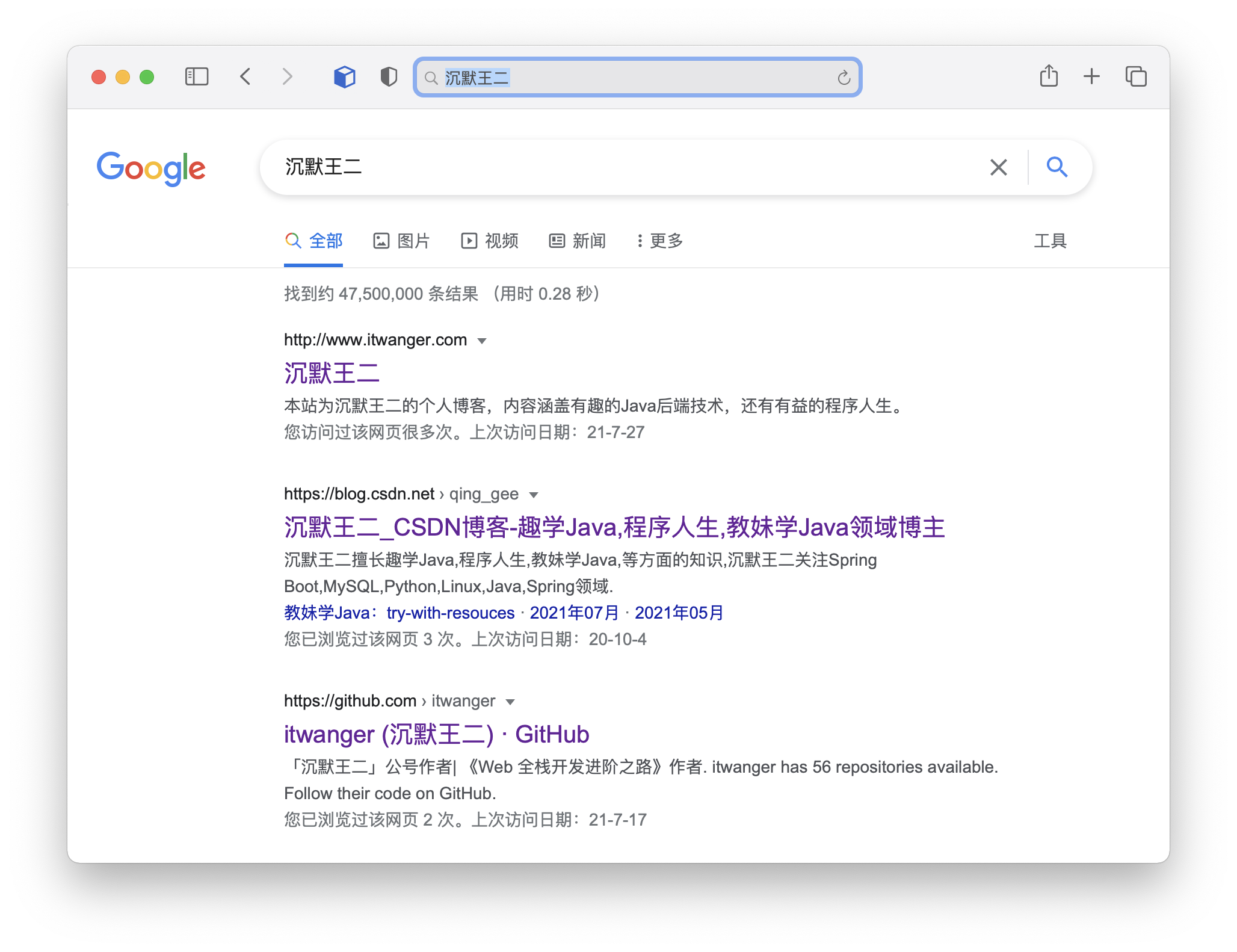Open the Share sheet icon
The image size is (1237, 952).
tap(1049, 76)
